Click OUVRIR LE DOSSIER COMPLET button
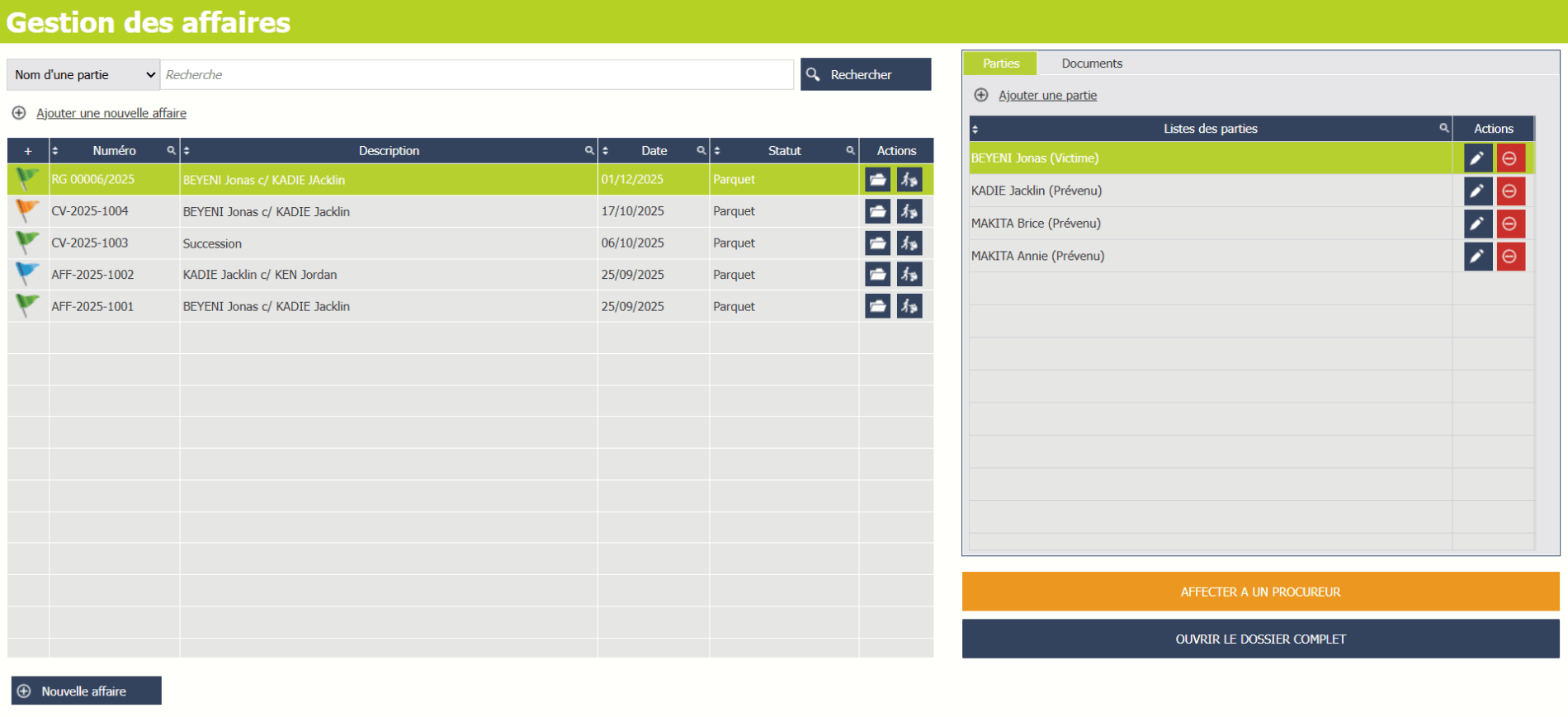The height and width of the screenshot is (717, 1568). coord(1260,639)
